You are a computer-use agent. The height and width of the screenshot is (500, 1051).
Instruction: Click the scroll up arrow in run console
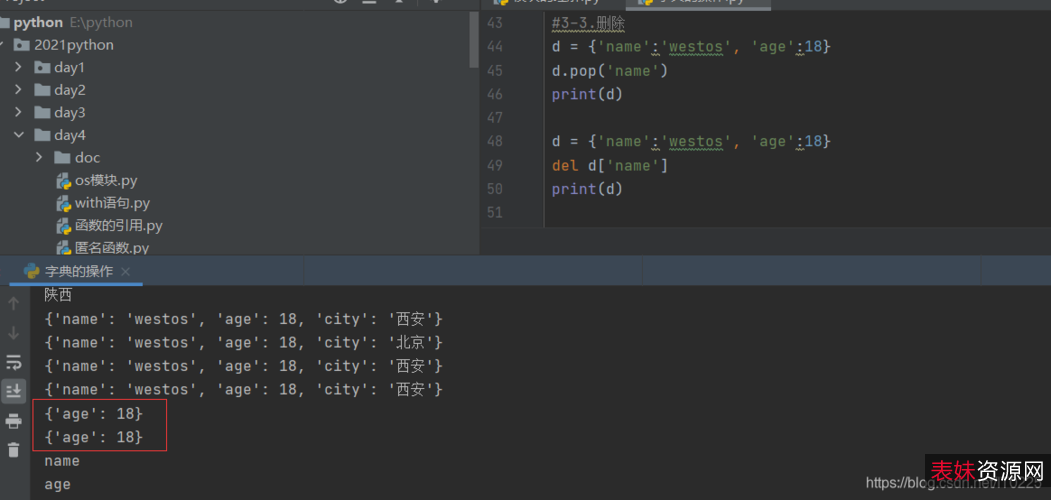coord(14,303)
